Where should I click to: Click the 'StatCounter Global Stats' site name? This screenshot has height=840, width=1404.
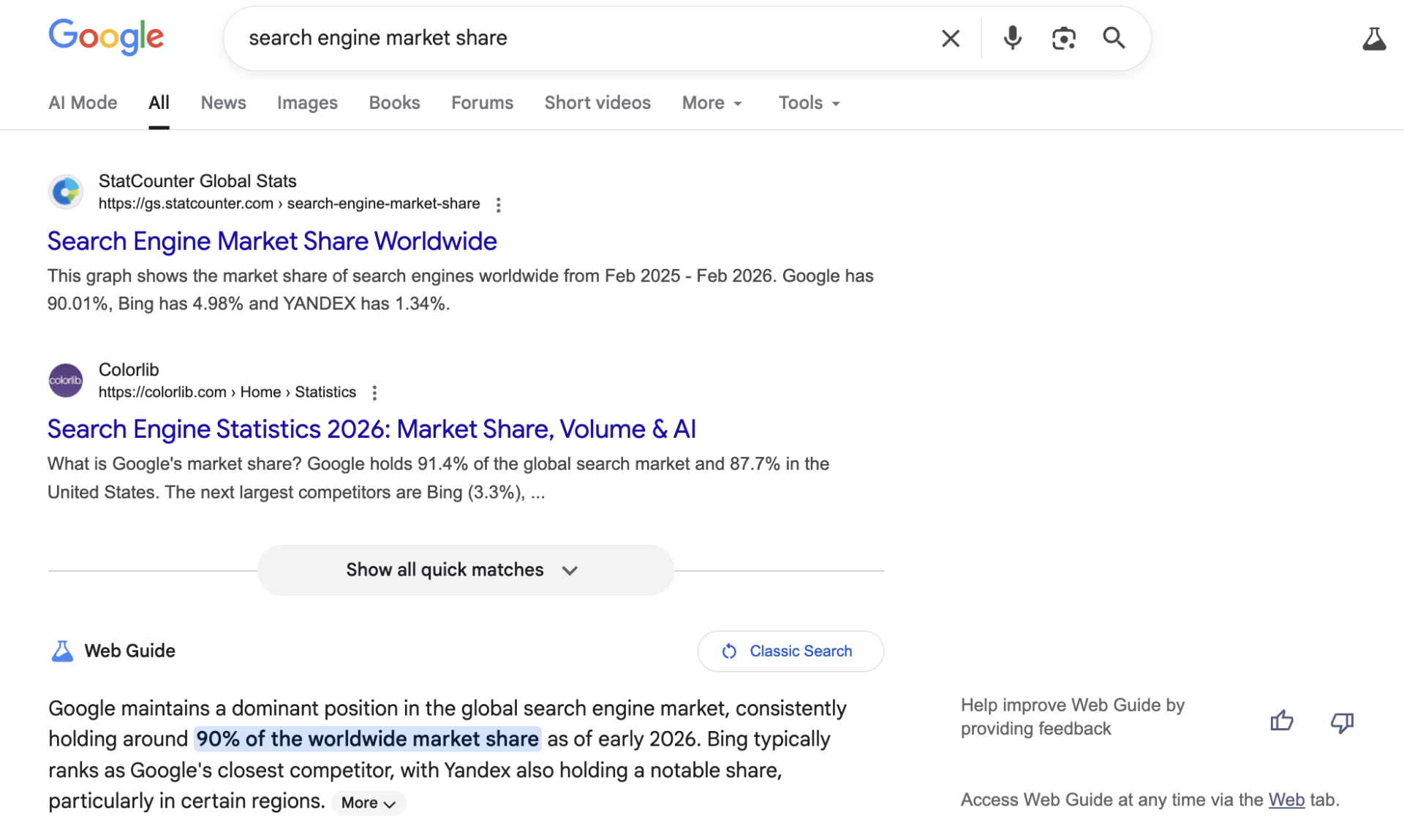point(197,181)
